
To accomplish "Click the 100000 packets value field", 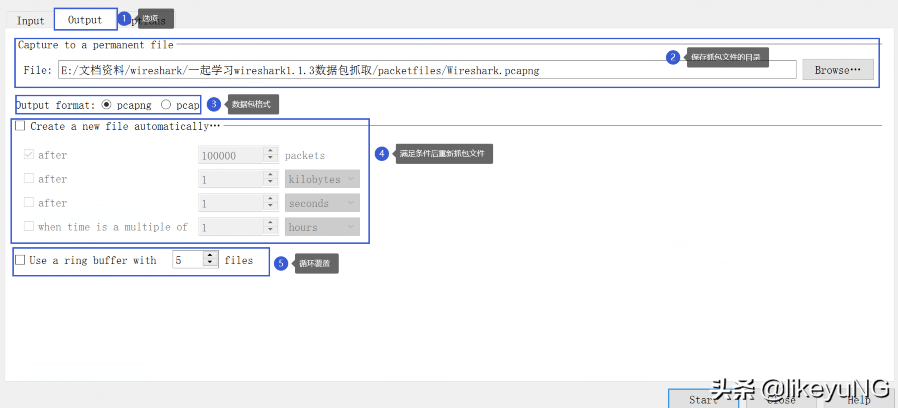I will tap(231, 155).
